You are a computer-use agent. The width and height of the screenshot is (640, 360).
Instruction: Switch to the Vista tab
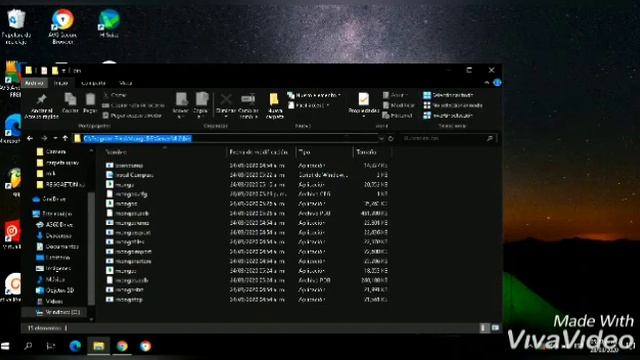tap(125, 83)
